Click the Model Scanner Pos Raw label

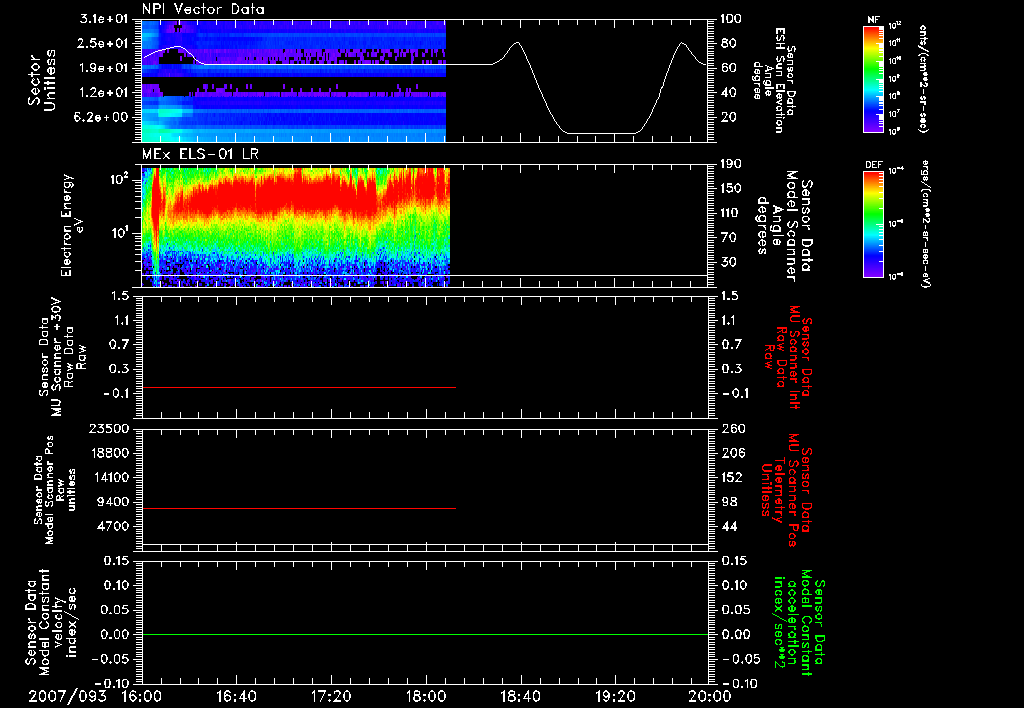coord(55,490)
